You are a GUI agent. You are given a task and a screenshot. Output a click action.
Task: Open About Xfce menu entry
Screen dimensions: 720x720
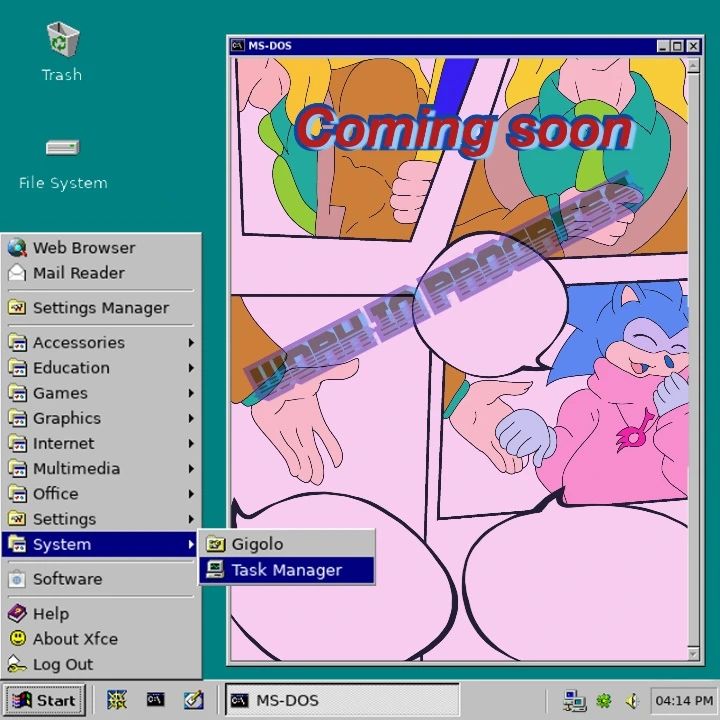click(x=75, y=639)
